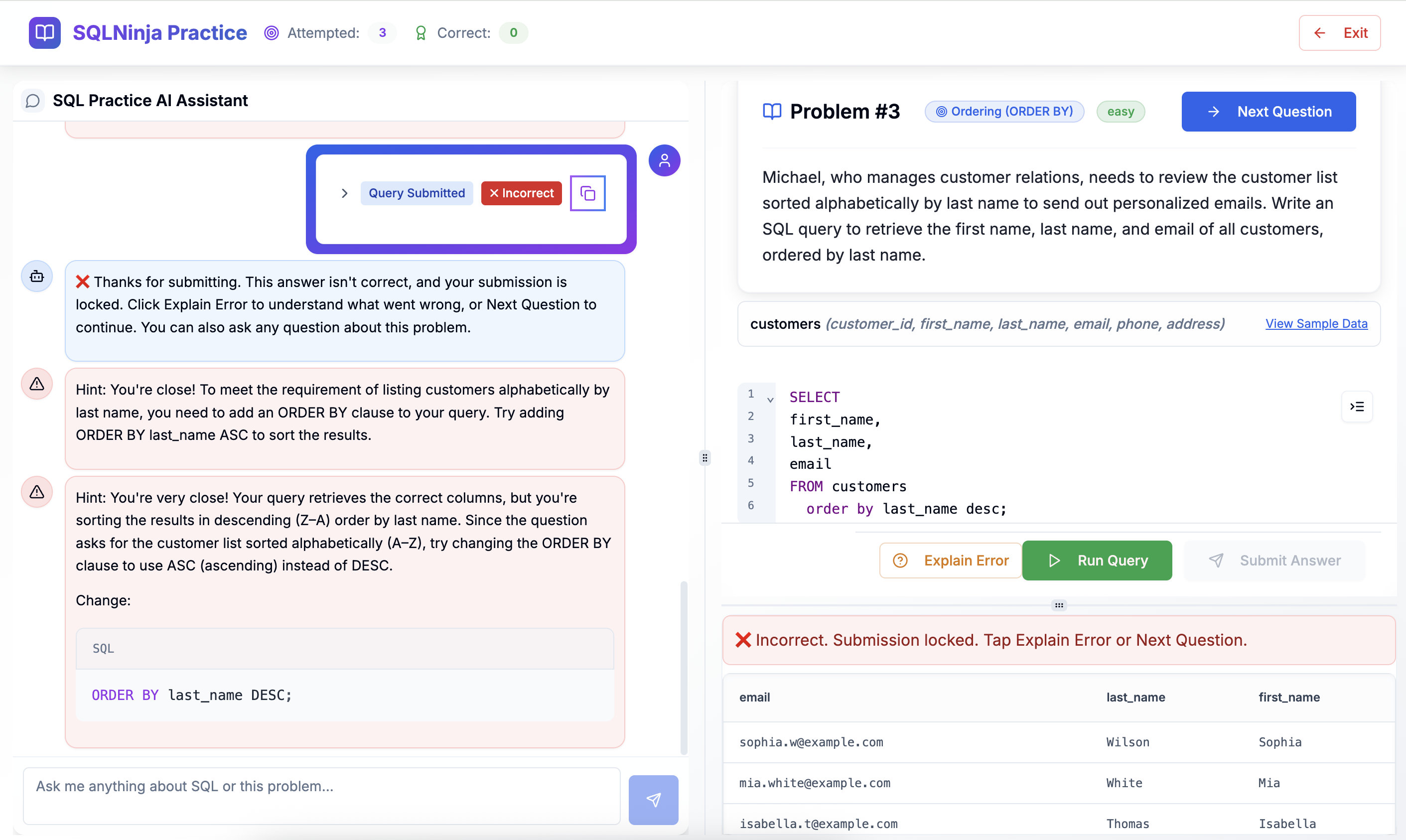The image size is (1406, 840).
Task: Click the first hint warning triangle icon
Action: [x=37, y=384]
